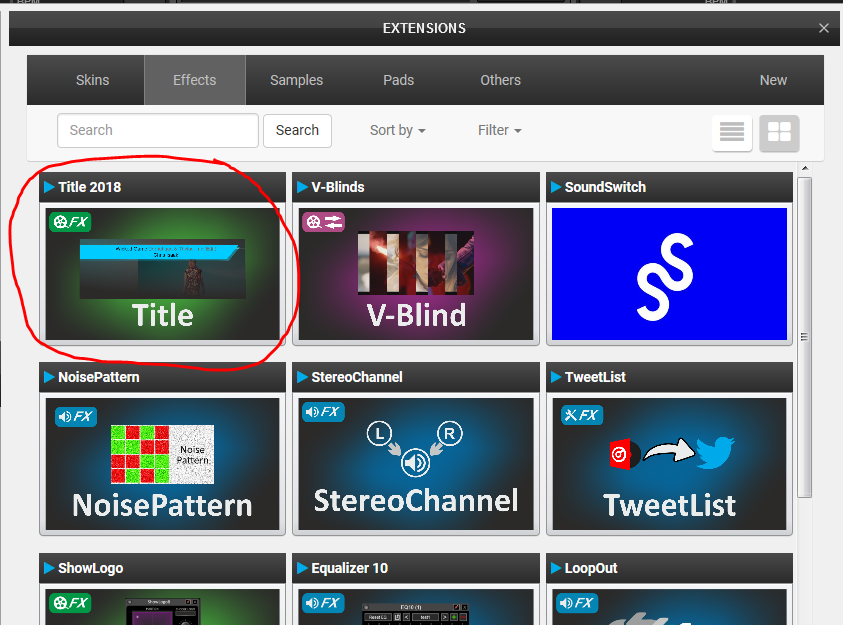Switch to the Skins tab
Viewport: 843px width, 625px height.
92,80
